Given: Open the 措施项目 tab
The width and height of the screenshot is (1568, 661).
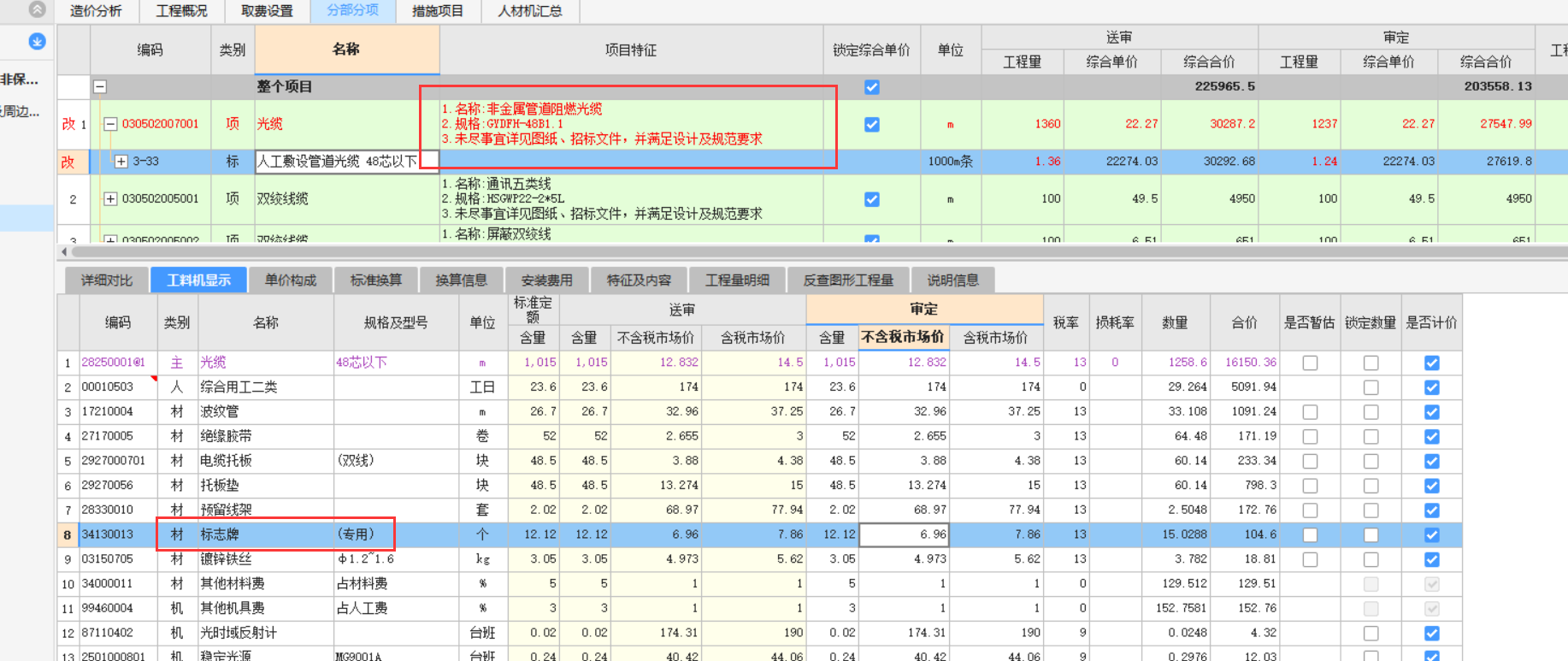Looking at the screenshot, I should (x=438, y=11).
